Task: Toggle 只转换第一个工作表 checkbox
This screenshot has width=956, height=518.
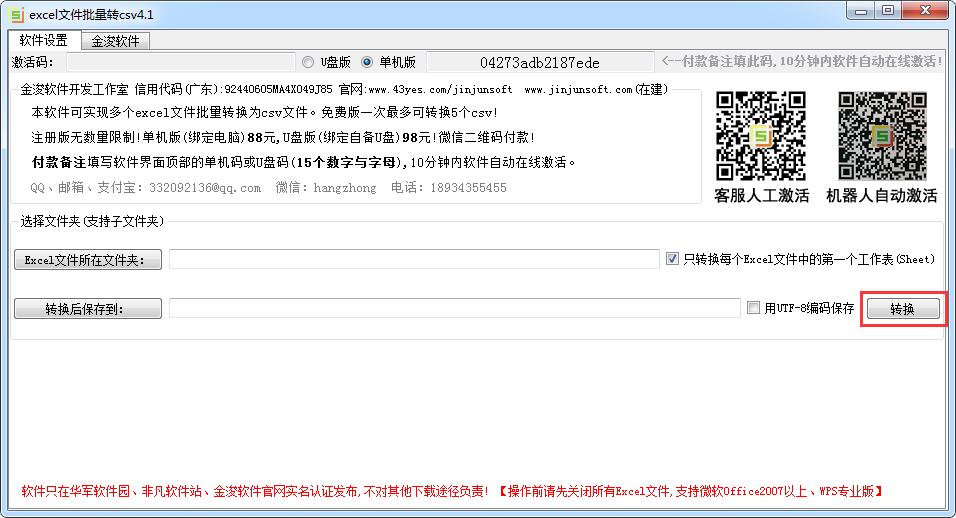Action: pyautogui.click(x=672, y=259)
